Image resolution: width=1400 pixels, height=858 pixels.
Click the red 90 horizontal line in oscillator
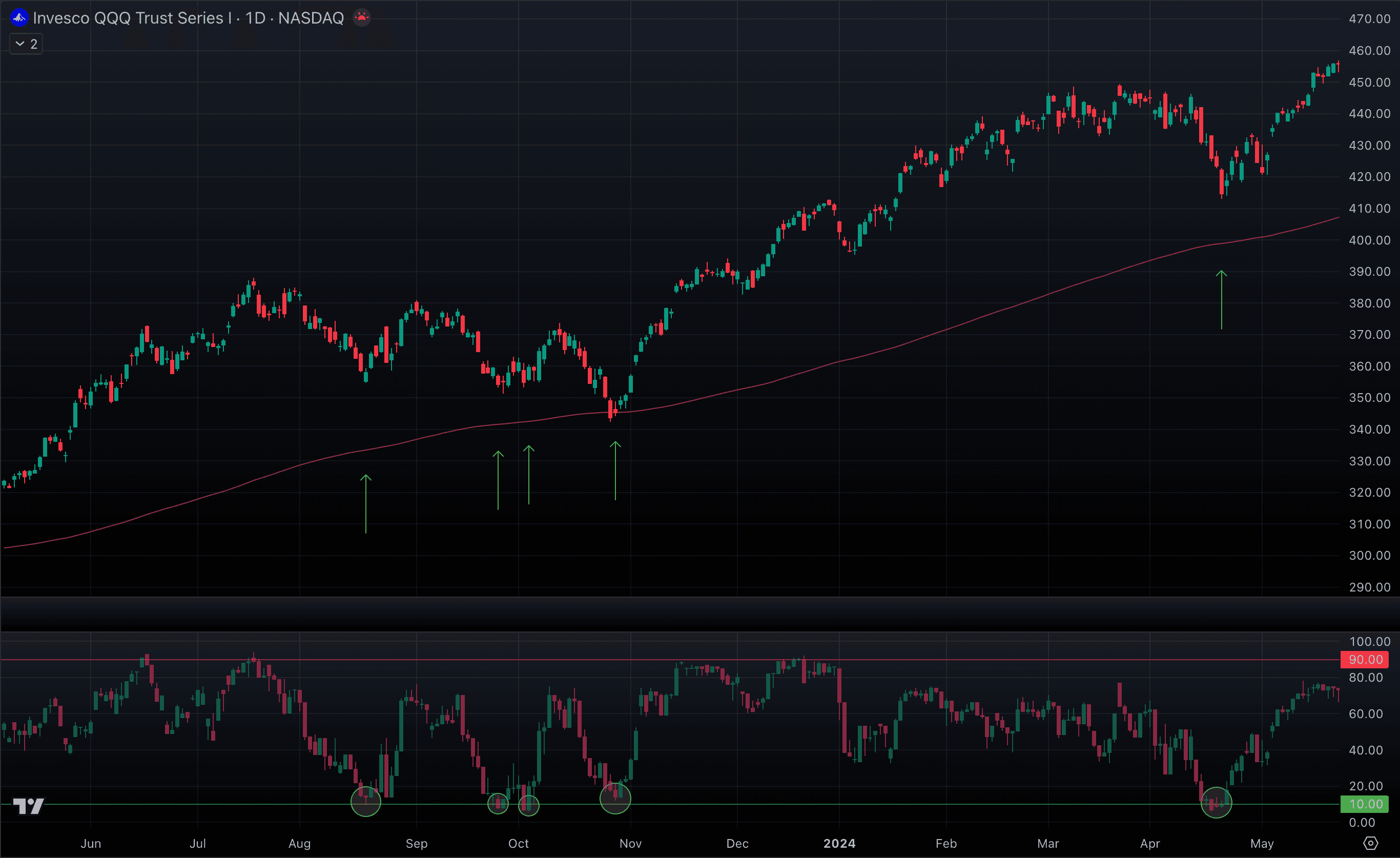568,660
